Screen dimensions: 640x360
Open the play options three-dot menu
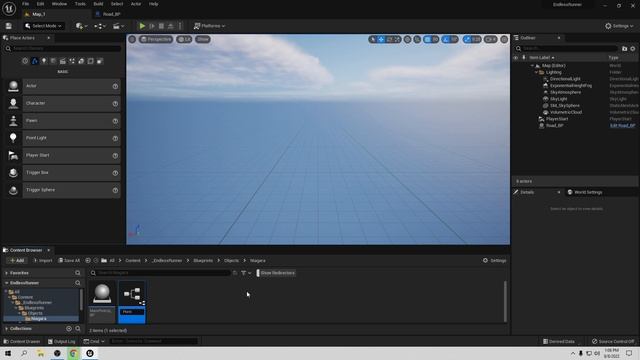tap(180, 26)
